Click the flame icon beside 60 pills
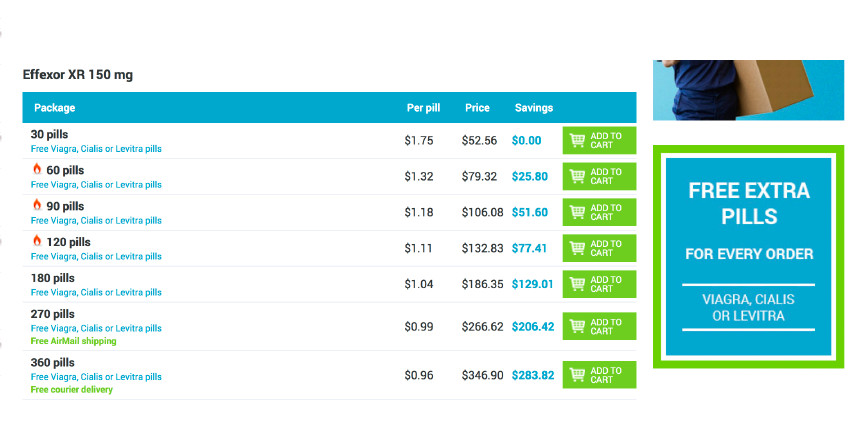The height and width of the screenshot is (432, 861). point(37,169)
